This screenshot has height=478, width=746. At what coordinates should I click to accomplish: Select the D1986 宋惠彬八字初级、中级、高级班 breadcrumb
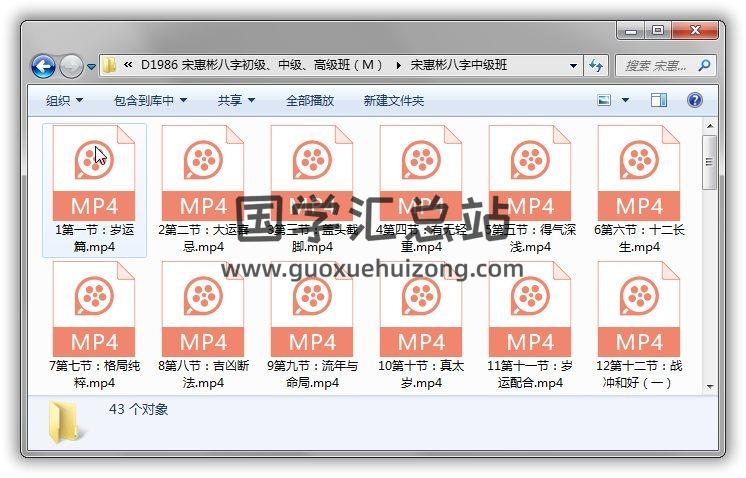262,65
